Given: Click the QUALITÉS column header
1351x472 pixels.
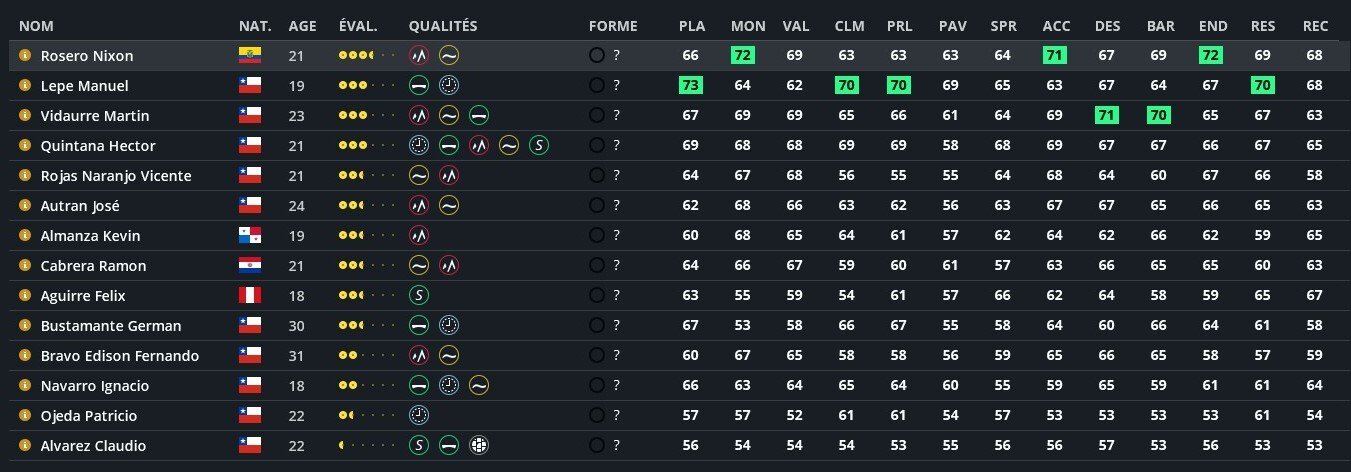Looking at the screenshot, I should tap(443, 26).
